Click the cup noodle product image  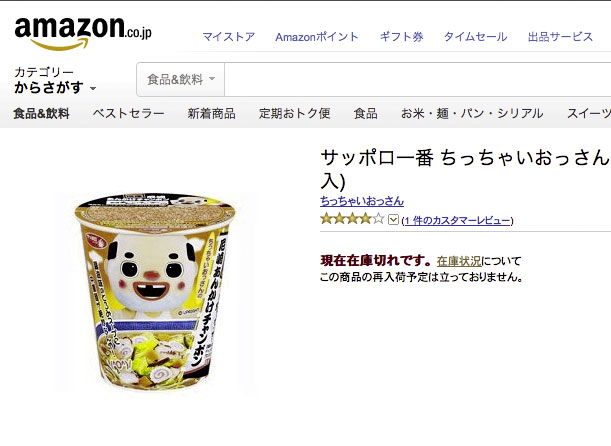click(155, 291)
